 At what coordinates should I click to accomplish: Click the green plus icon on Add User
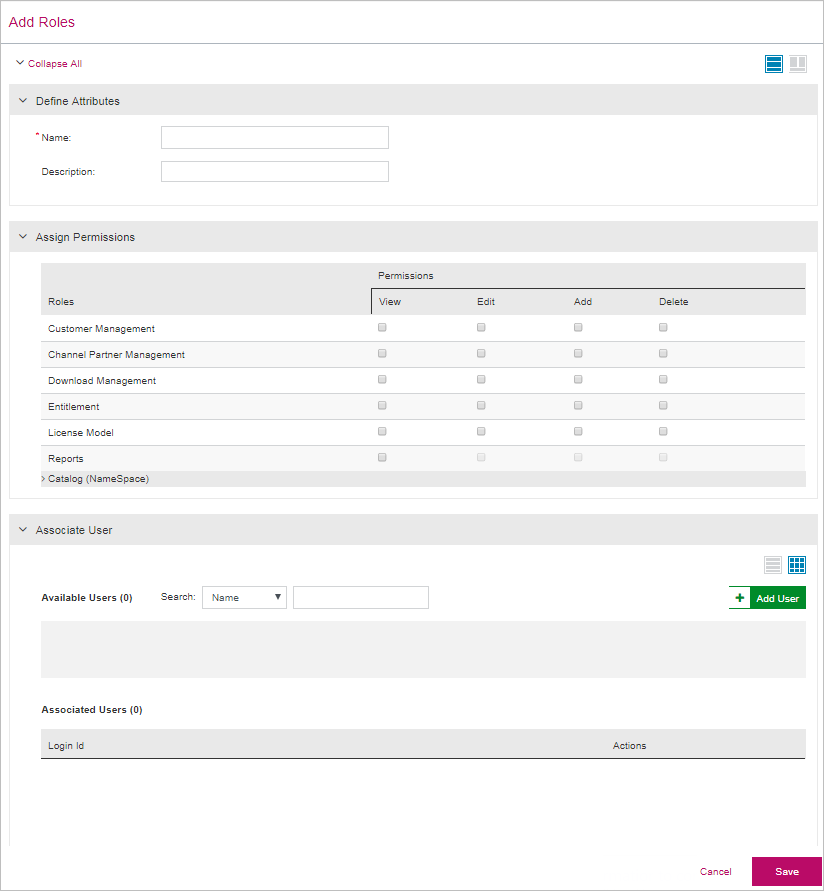point(740,598)
